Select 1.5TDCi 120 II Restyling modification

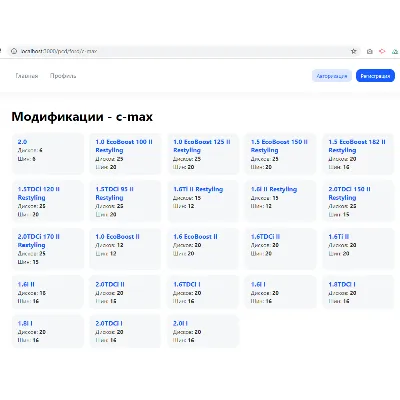(39, 193)
